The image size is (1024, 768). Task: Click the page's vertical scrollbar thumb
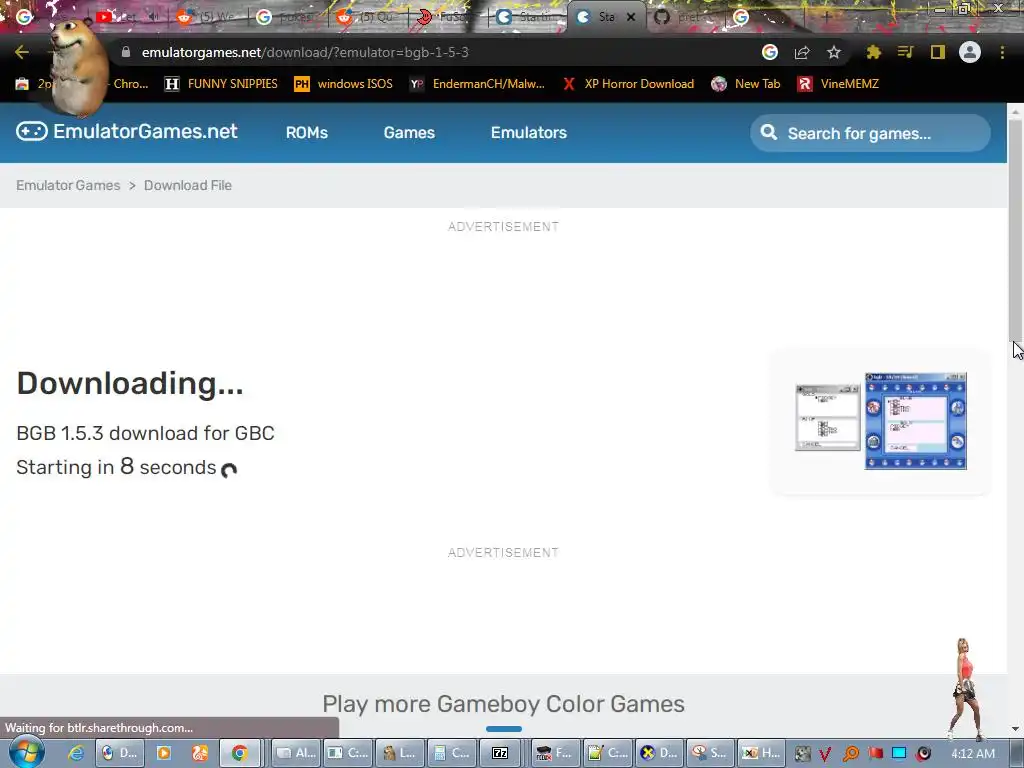(1016, 229)
